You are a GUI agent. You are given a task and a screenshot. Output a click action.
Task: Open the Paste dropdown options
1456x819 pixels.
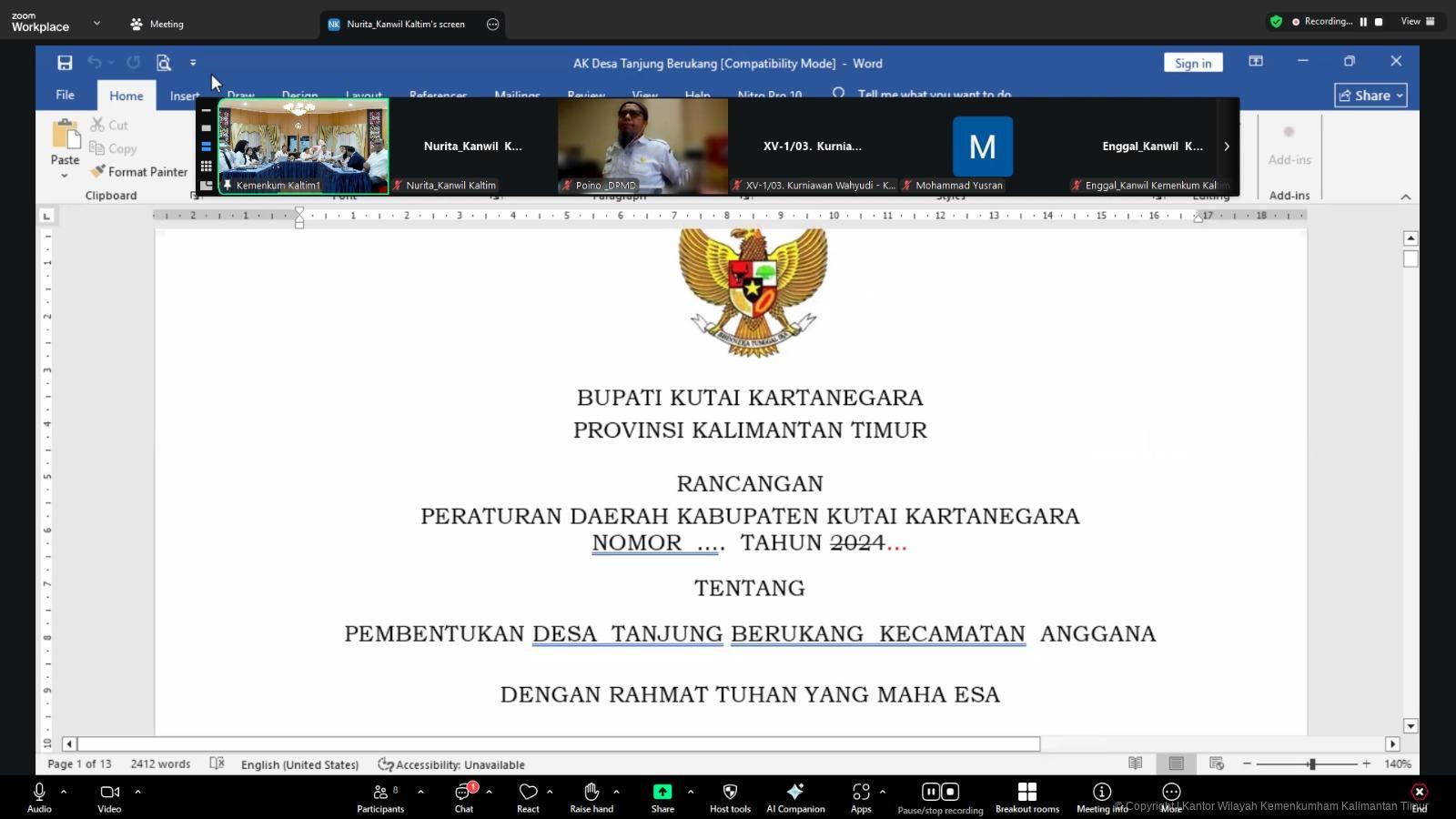click(x=65, y=175)
